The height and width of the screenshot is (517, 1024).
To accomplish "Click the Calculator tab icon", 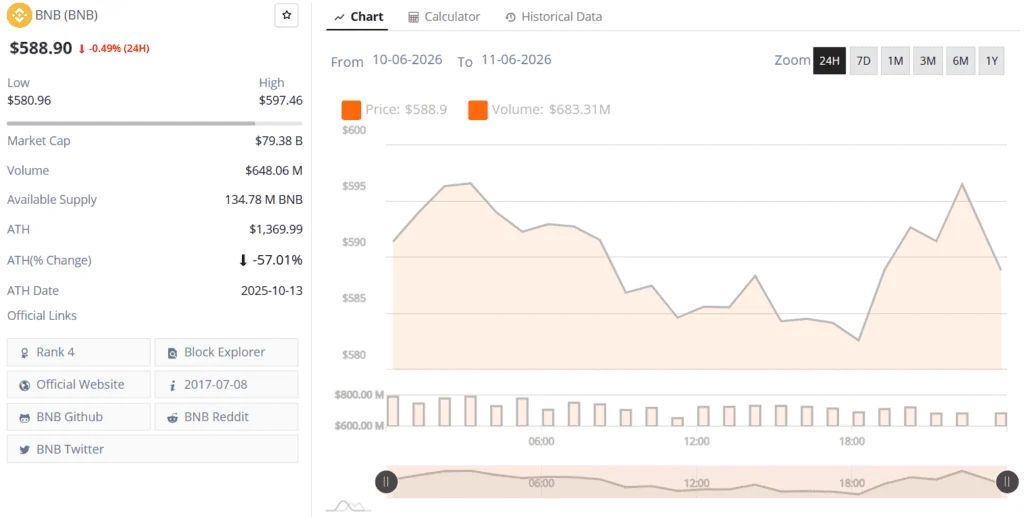I will tap(413, 18).
